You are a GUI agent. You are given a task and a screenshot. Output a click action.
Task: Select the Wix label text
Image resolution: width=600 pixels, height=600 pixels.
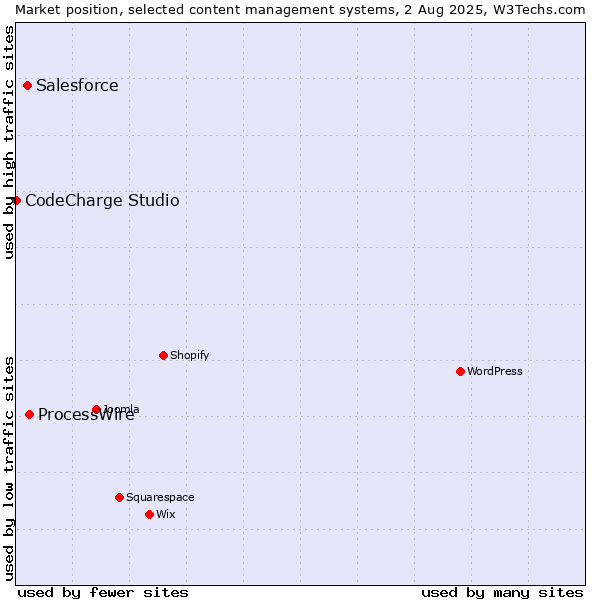coord(166,514)
